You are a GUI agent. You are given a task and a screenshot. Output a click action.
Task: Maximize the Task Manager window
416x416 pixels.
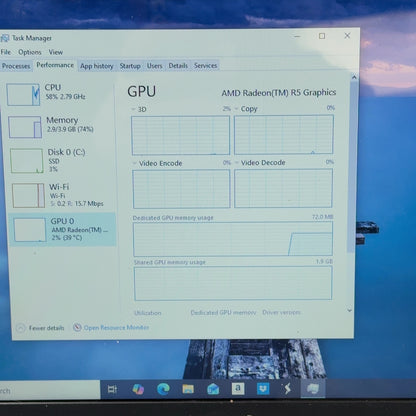pyautogui.click(x=322, y=36)
